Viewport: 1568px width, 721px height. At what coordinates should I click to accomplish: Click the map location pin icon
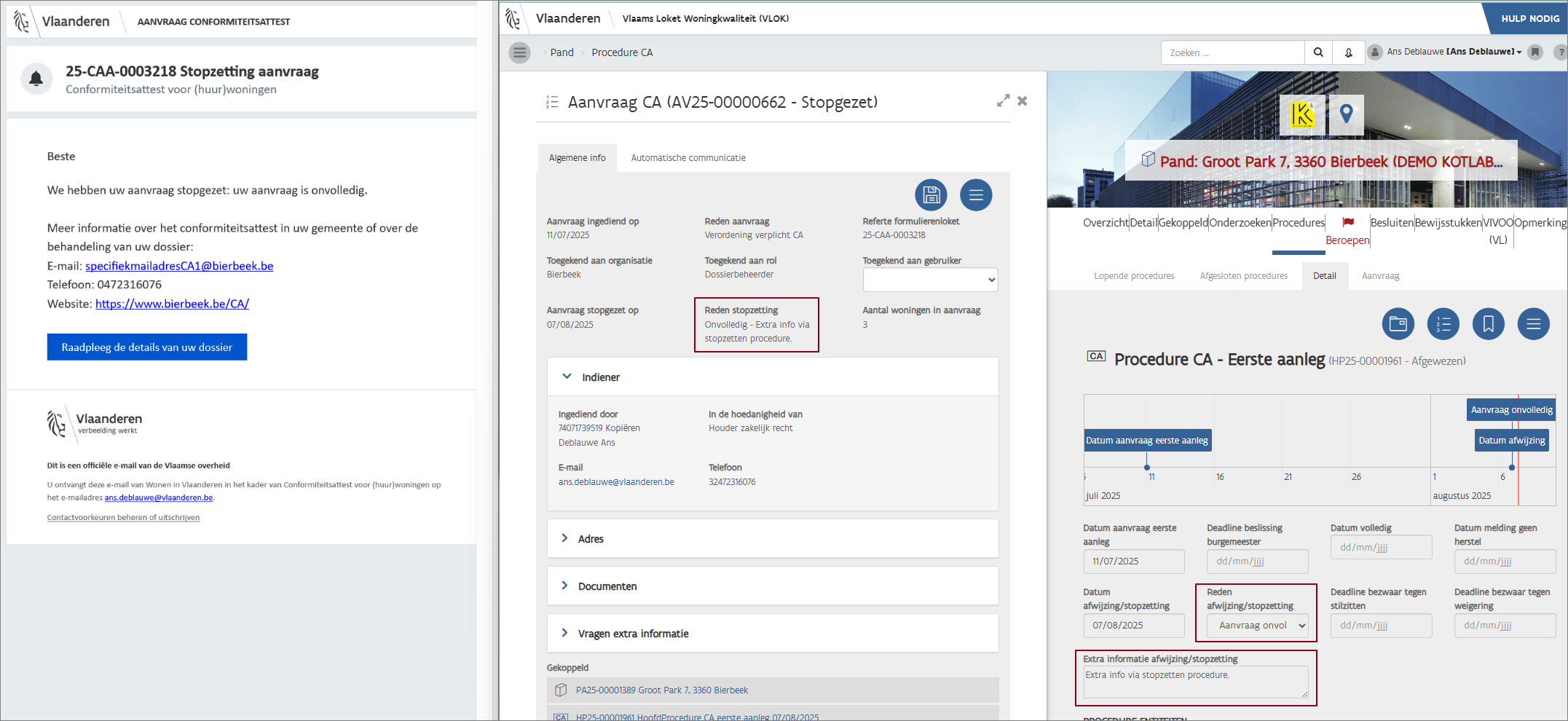tap(1346, 114)
